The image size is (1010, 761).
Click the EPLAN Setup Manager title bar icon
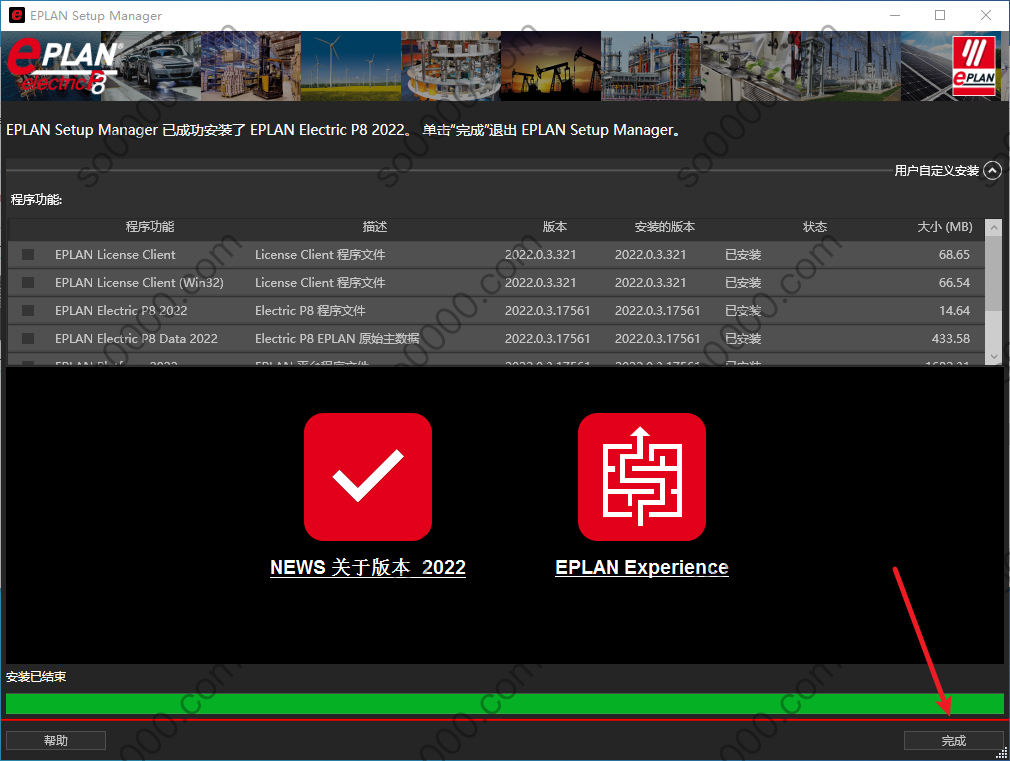click(x=17, y=15)
